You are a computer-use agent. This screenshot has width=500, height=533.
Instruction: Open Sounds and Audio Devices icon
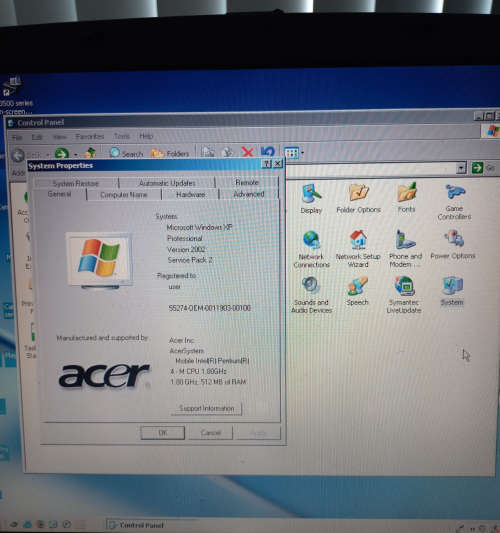point(311,295)
